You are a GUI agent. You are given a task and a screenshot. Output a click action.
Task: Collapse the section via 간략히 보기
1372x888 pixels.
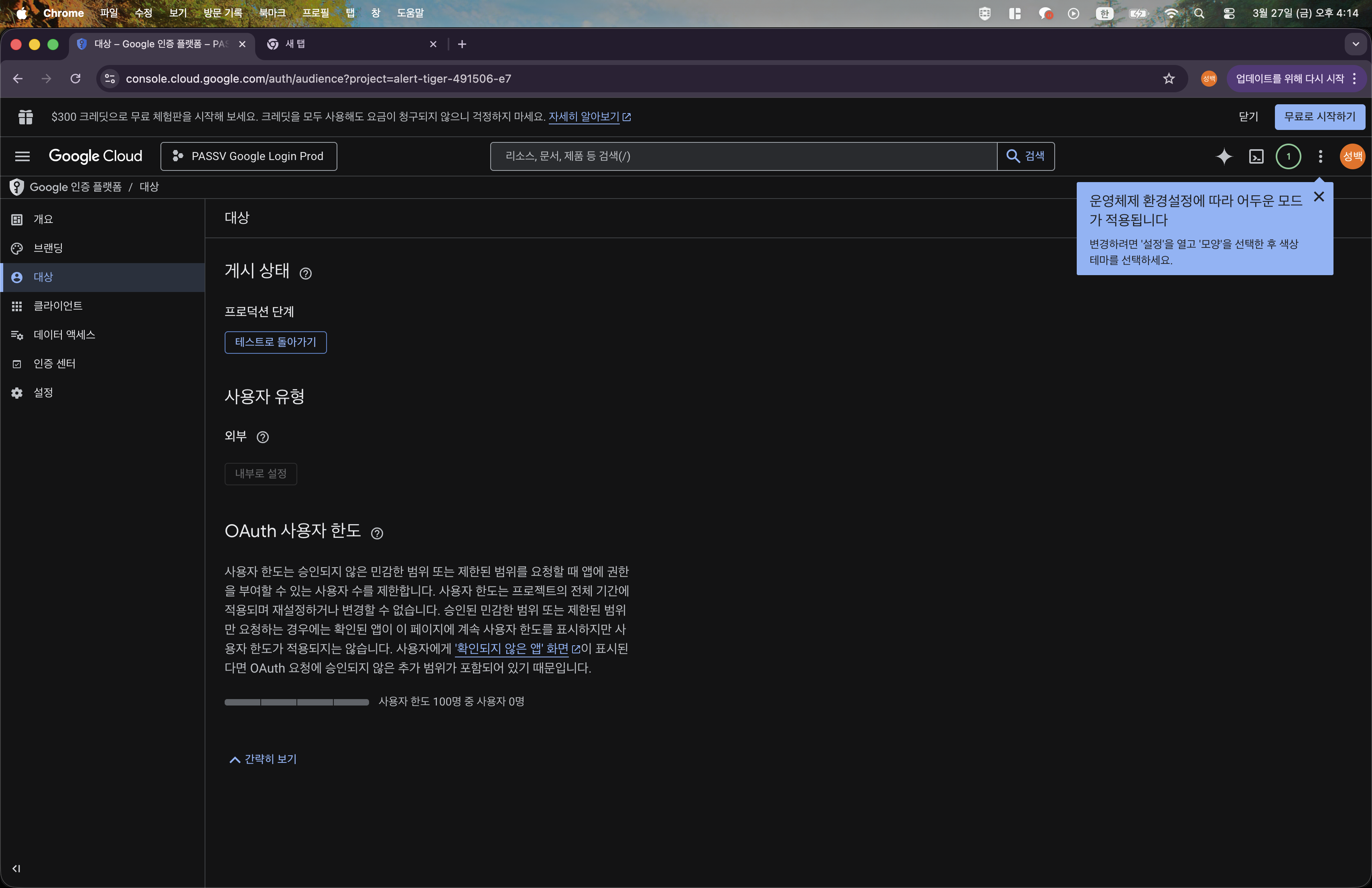click(x=262, y=759)
